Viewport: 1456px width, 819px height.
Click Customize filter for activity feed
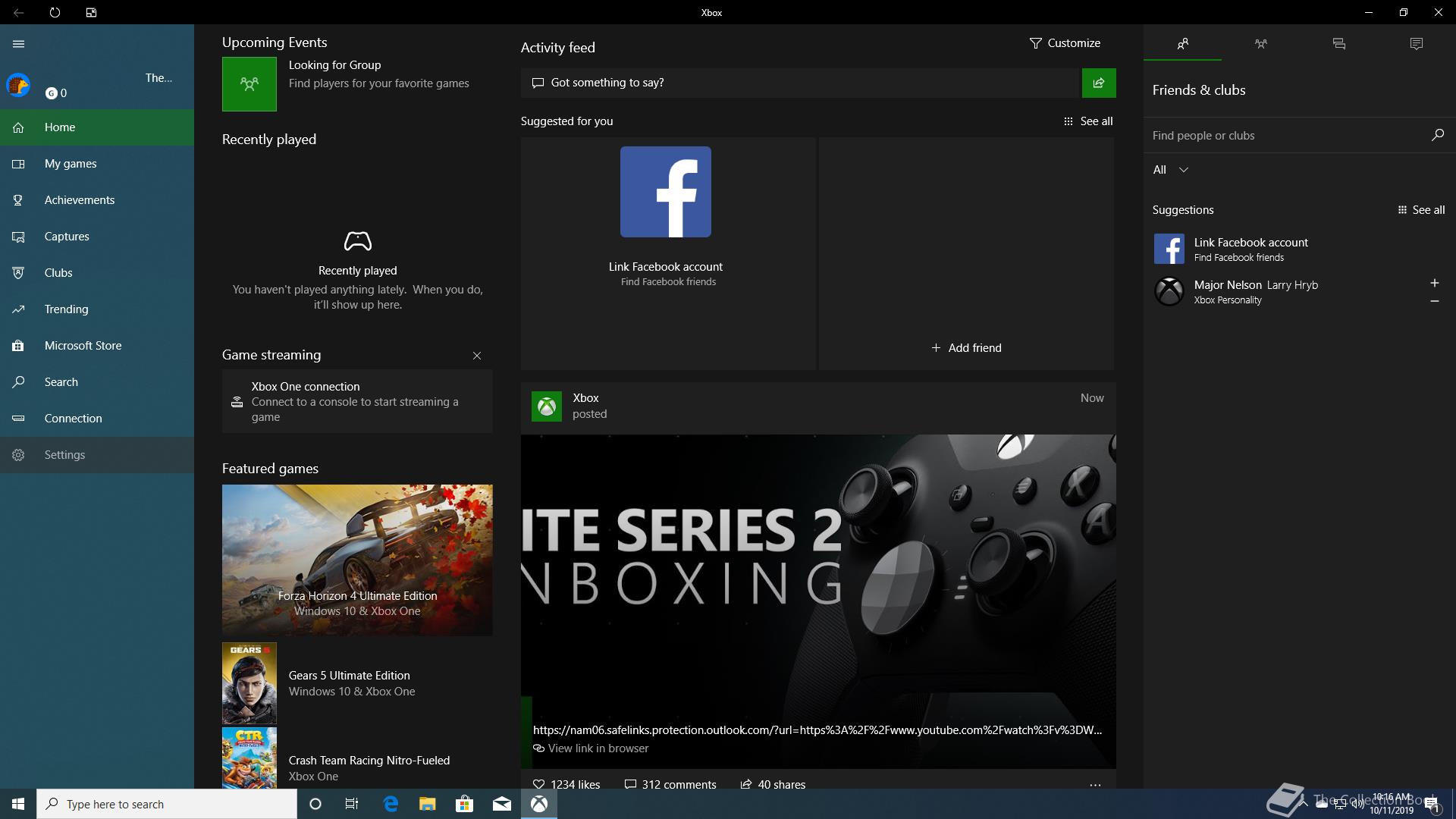pos(1065,43)
